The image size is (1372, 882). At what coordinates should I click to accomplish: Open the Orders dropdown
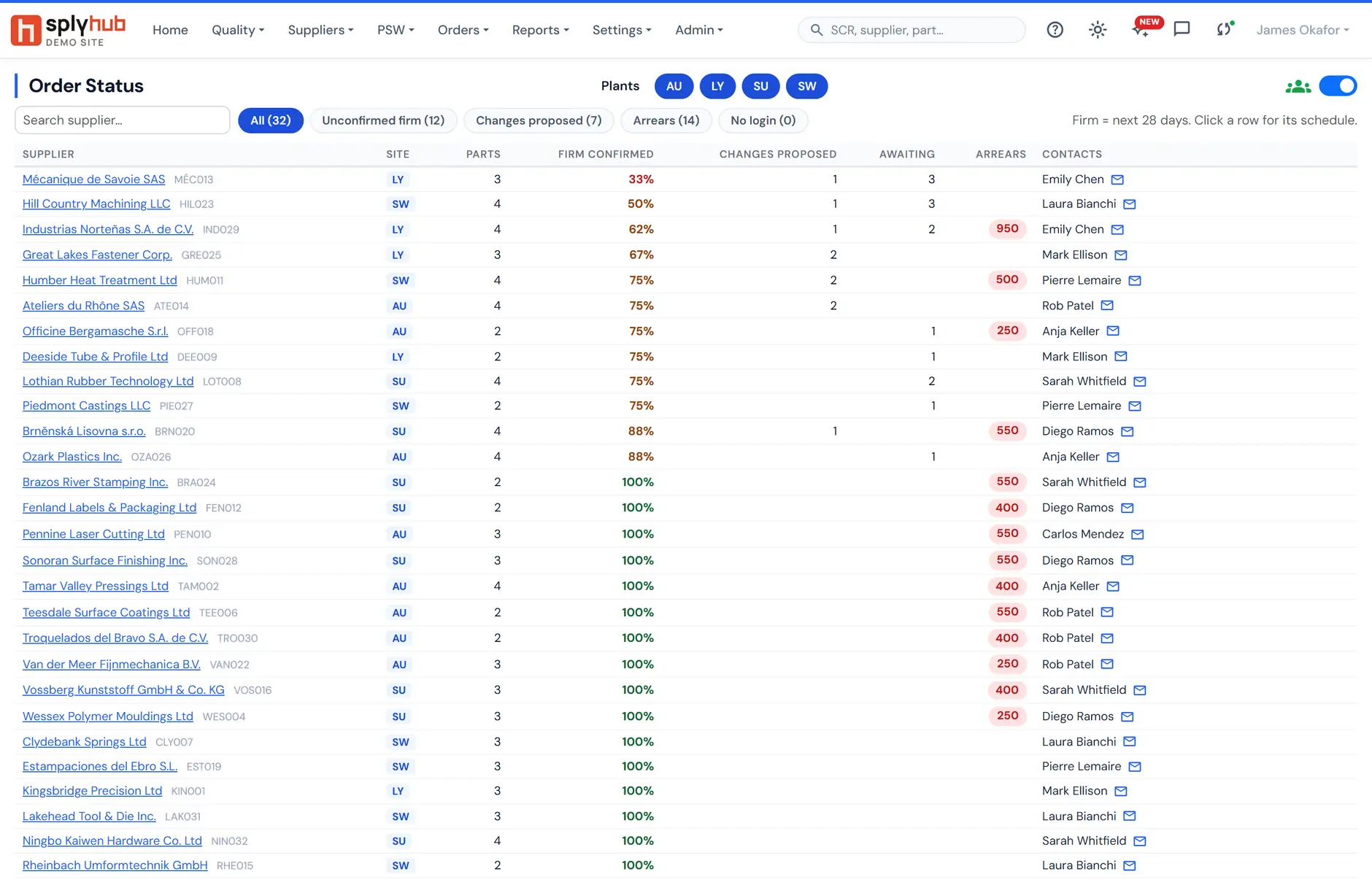point(463,30)
